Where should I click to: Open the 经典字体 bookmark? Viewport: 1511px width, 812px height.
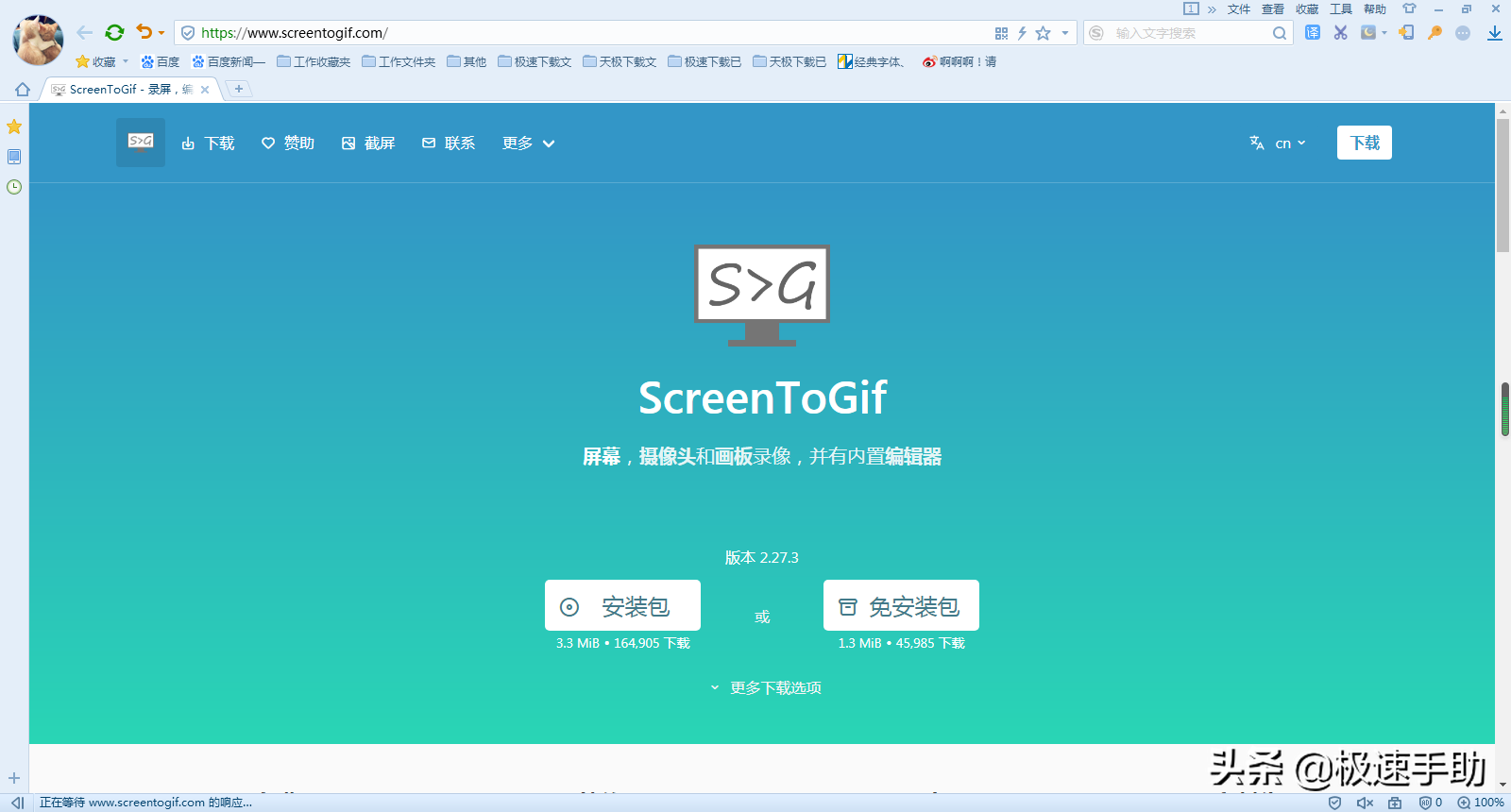(x=873, y=61)
